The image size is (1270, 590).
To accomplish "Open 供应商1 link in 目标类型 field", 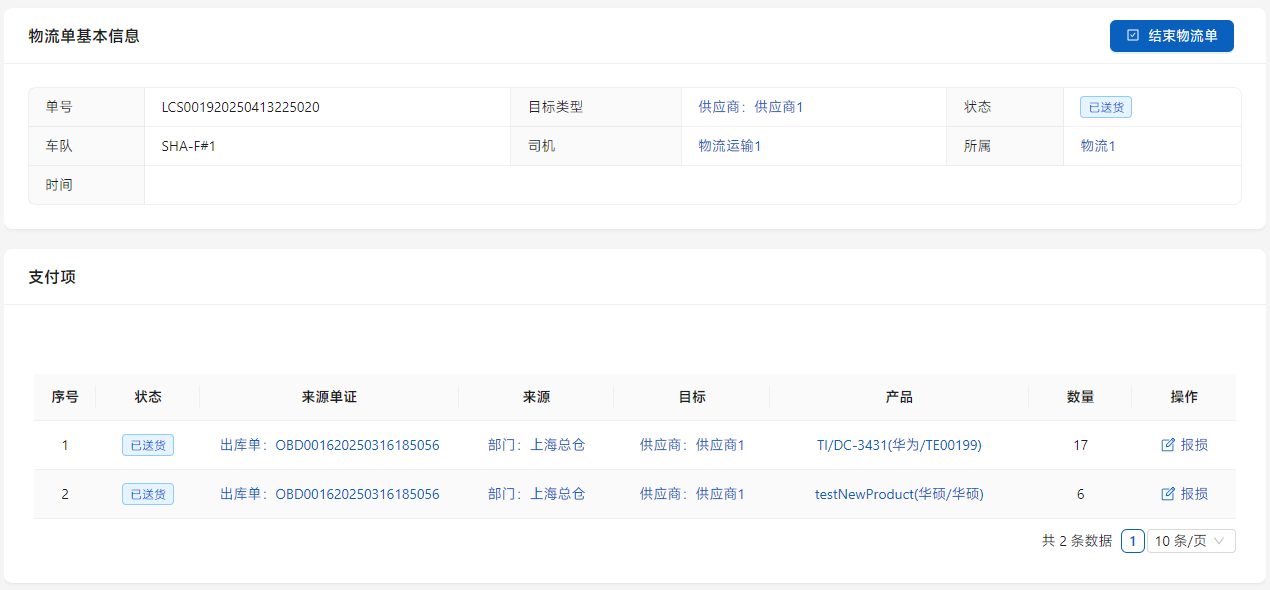I will [750, 107].
